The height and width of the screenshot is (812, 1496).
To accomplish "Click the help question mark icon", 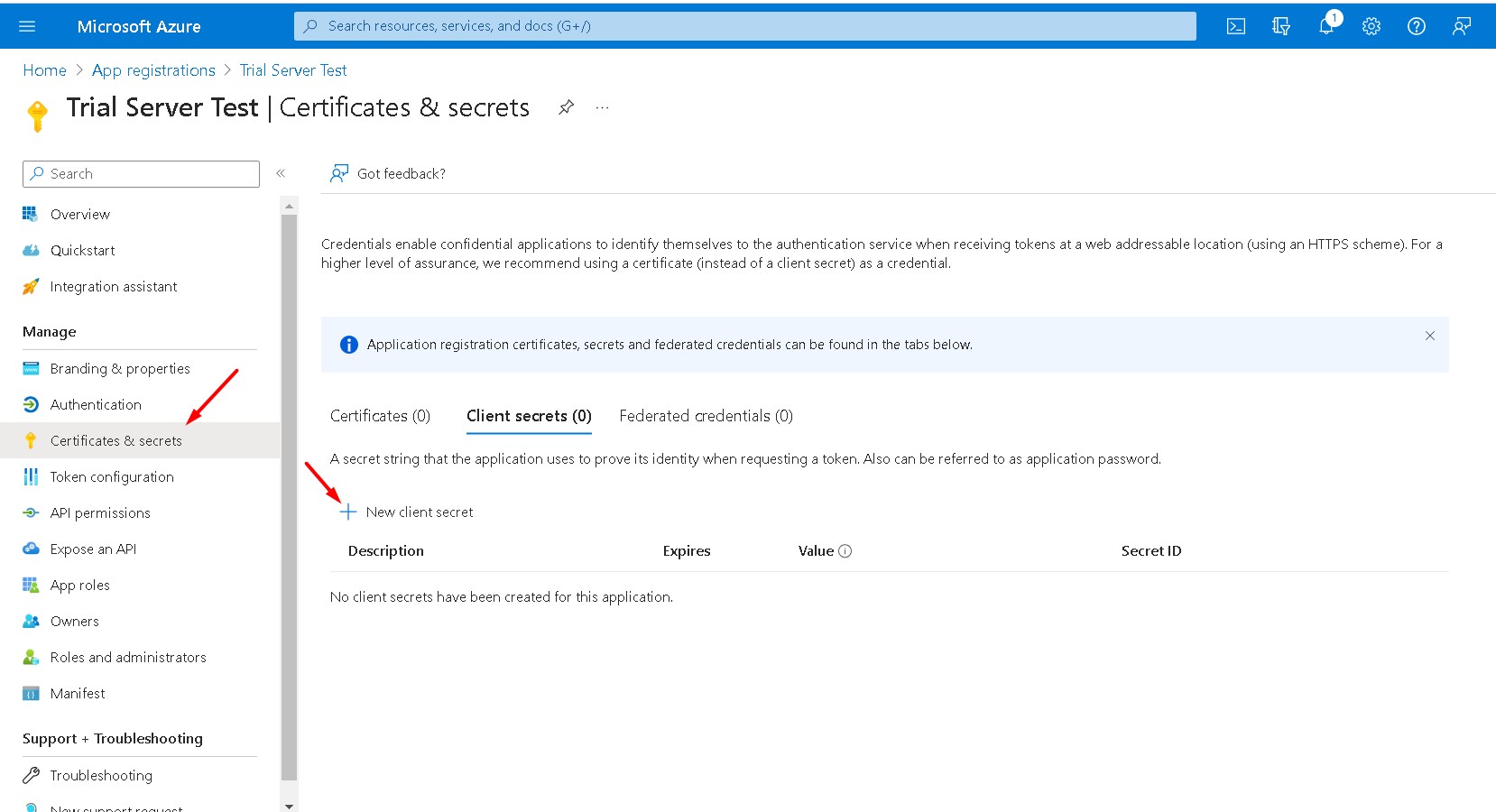I will coord(1417,26).
